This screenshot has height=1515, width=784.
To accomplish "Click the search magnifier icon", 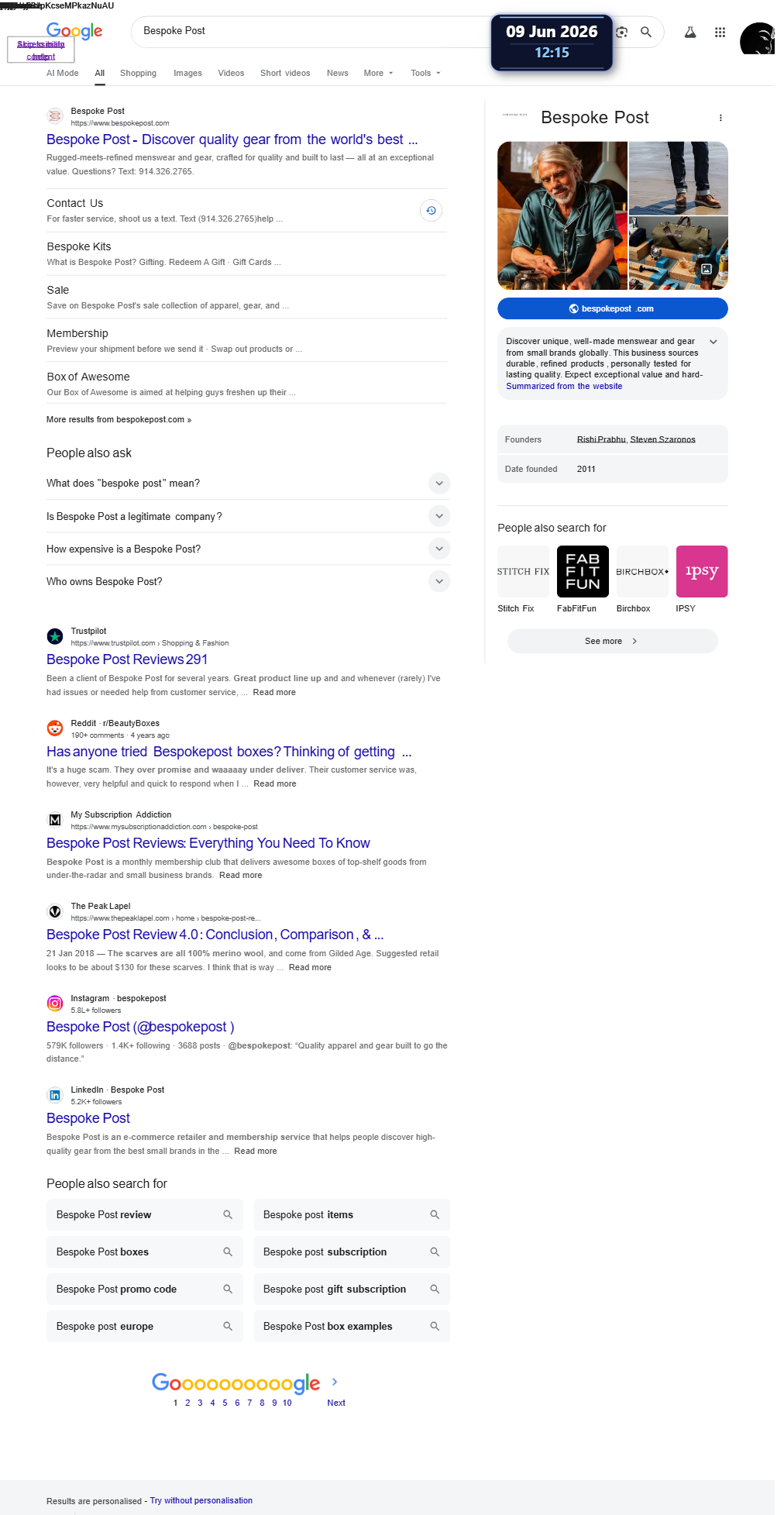I will tap(645, 32).
